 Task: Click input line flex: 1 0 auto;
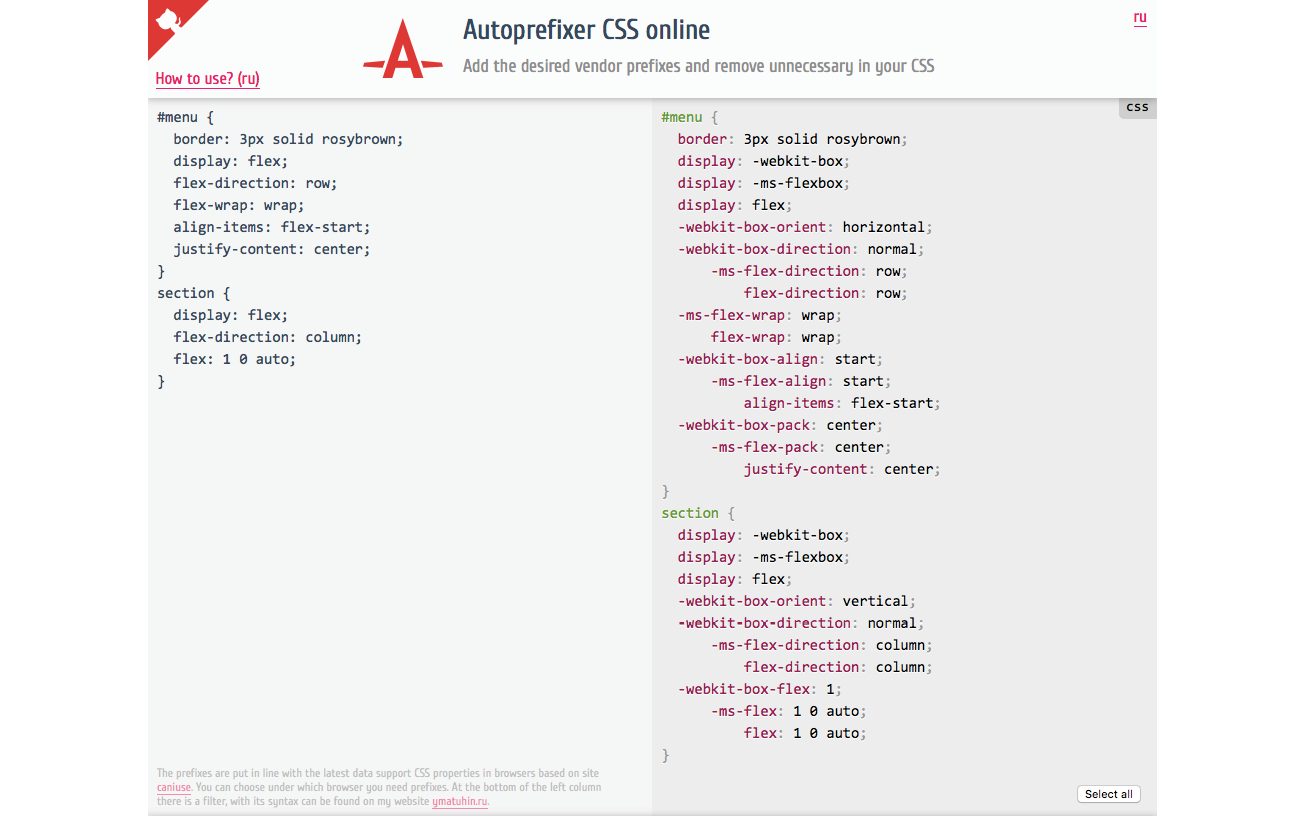click(235, 359)
